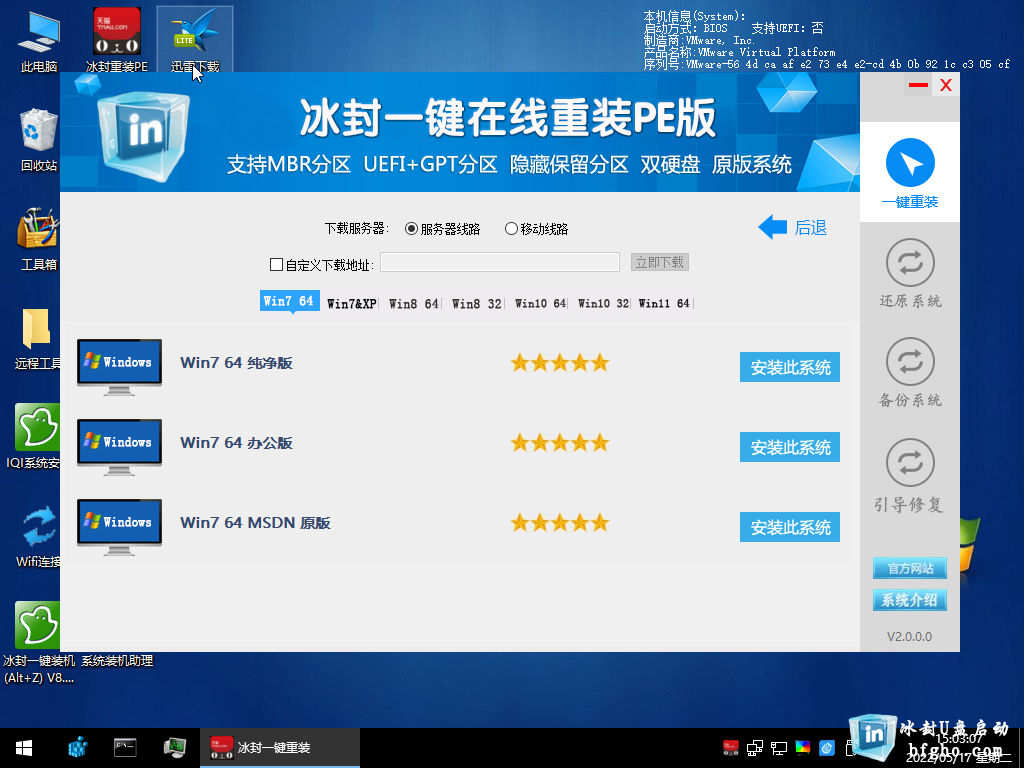Click five-star rating for Win7 64 MSDN 原版
The height and width of the screenshot is (768, 1024).
coord(560,522)
